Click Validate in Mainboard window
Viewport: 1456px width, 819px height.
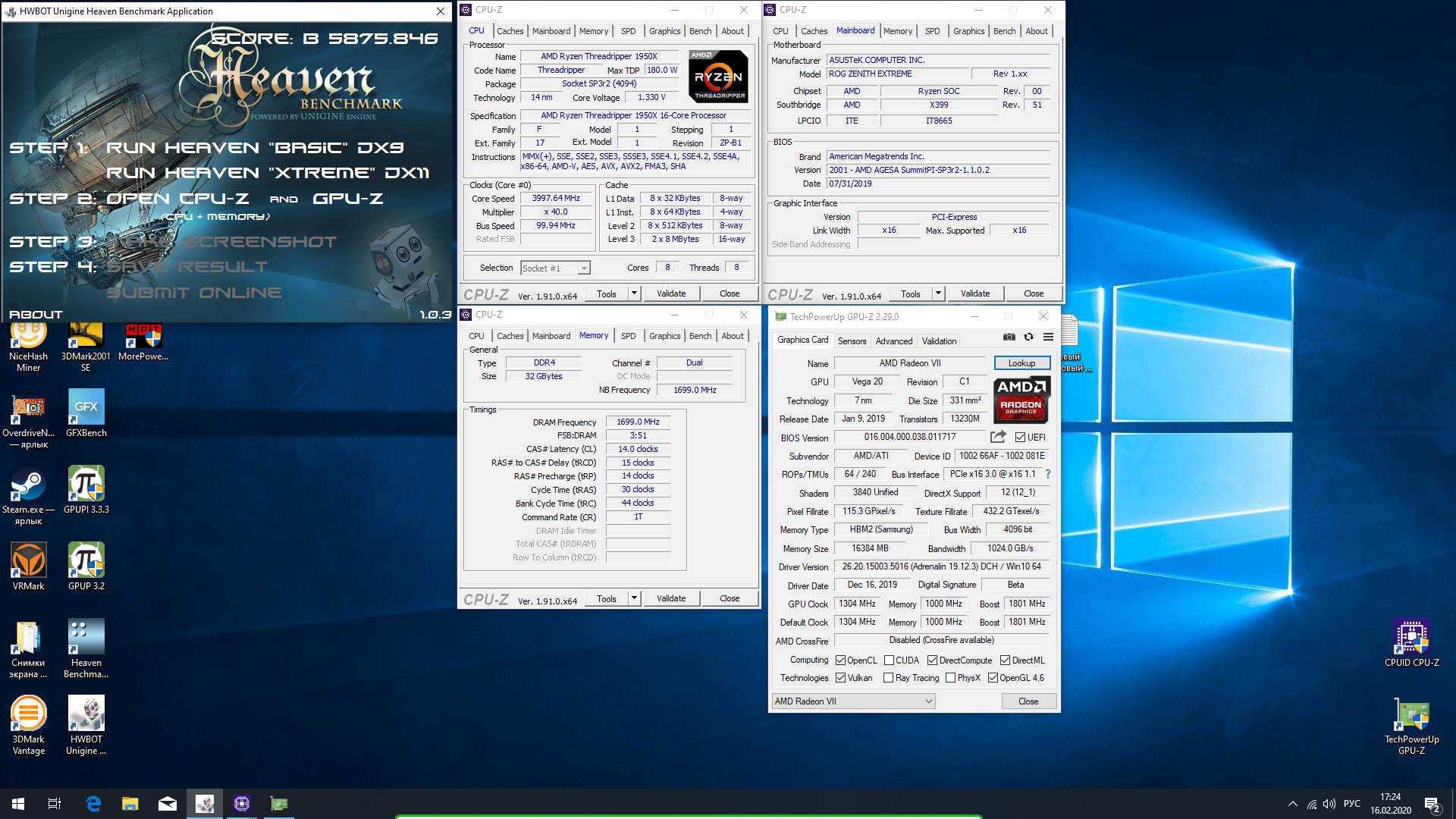click(x=975, y=293)
